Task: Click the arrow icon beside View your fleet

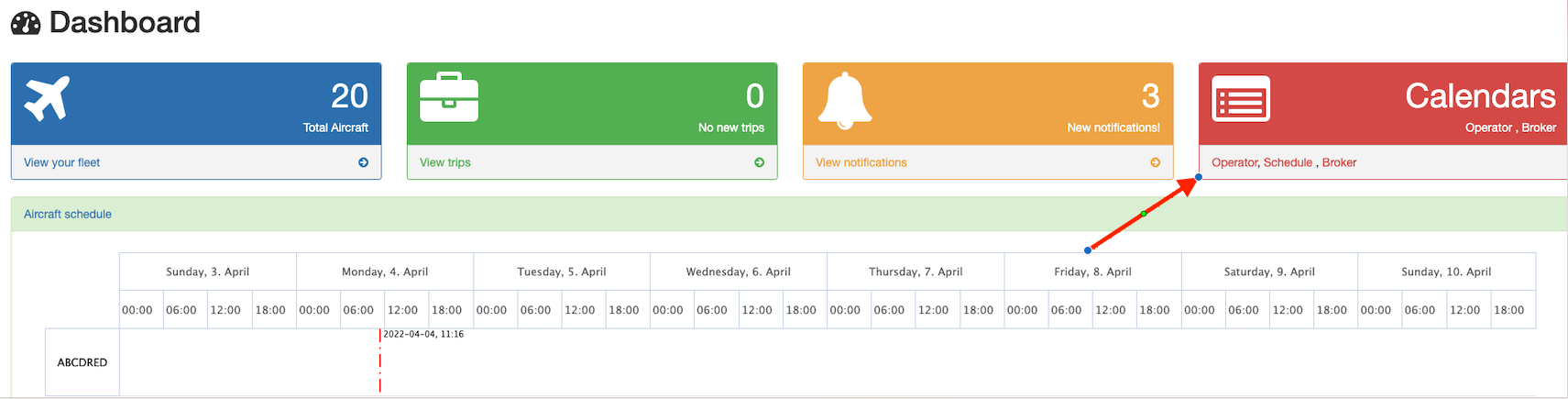Action: click(x=364, y=162)
